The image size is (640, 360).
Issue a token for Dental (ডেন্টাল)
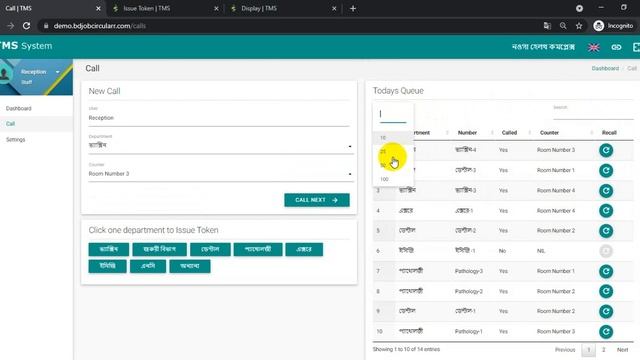tap(210, 249)
